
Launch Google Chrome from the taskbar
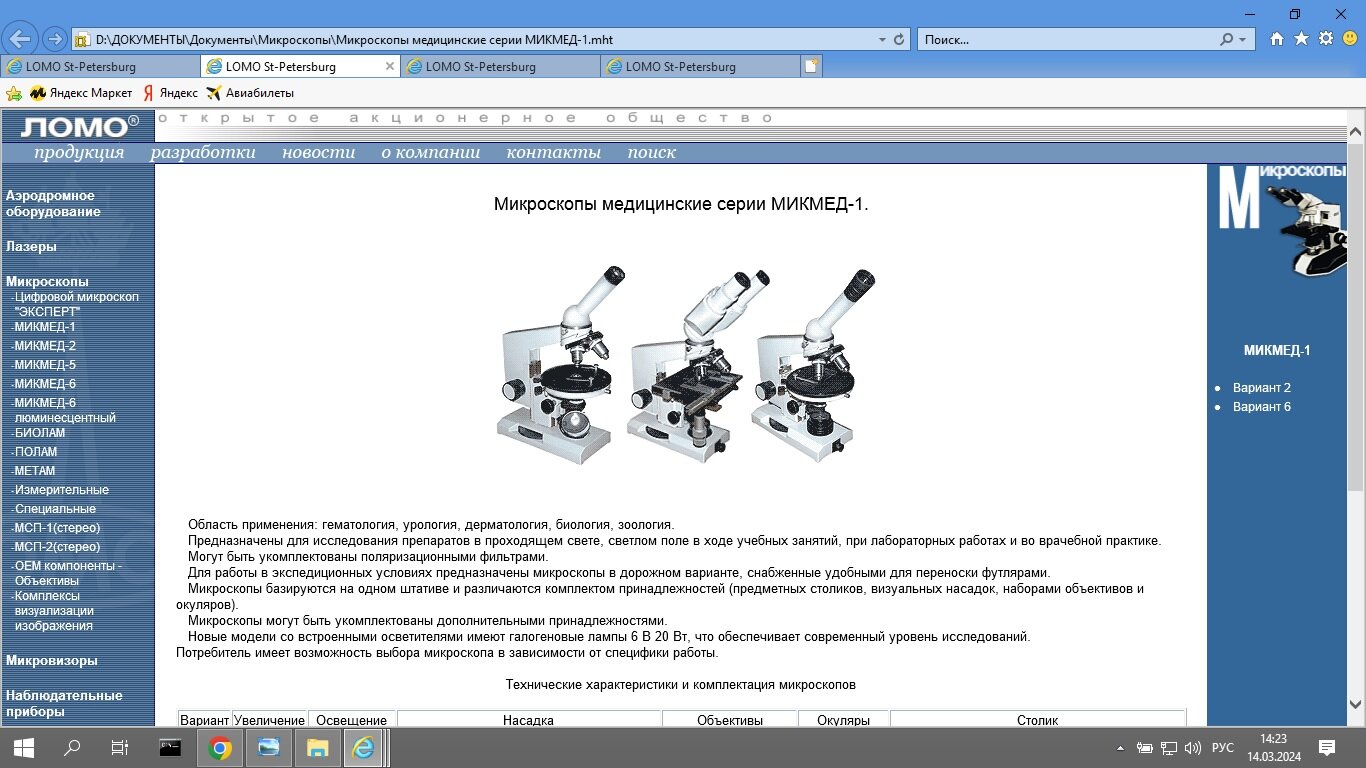[x=220, y=747]
